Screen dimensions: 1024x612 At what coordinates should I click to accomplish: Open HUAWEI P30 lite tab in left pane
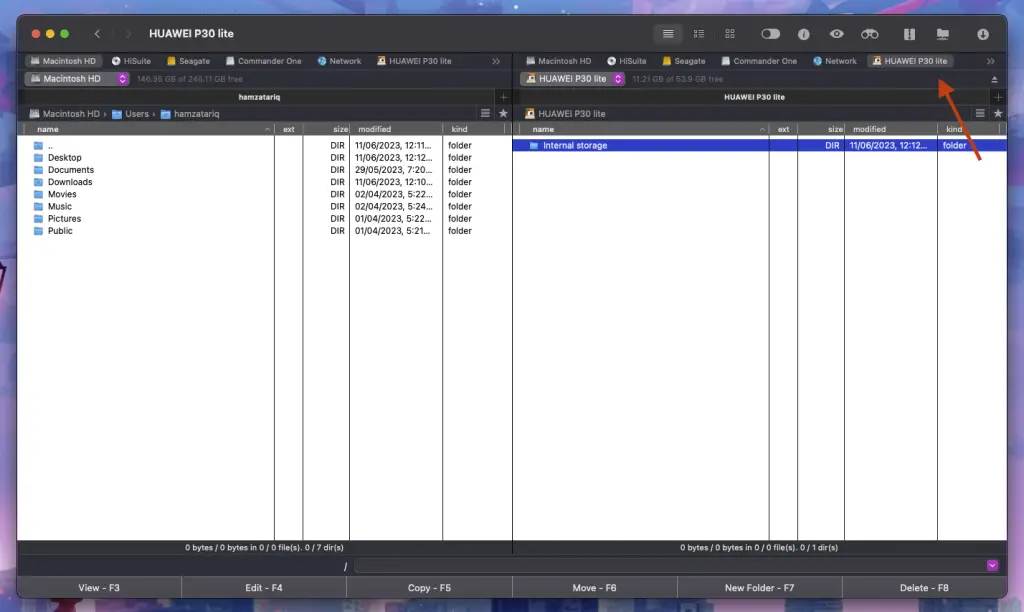coord(414,61)
